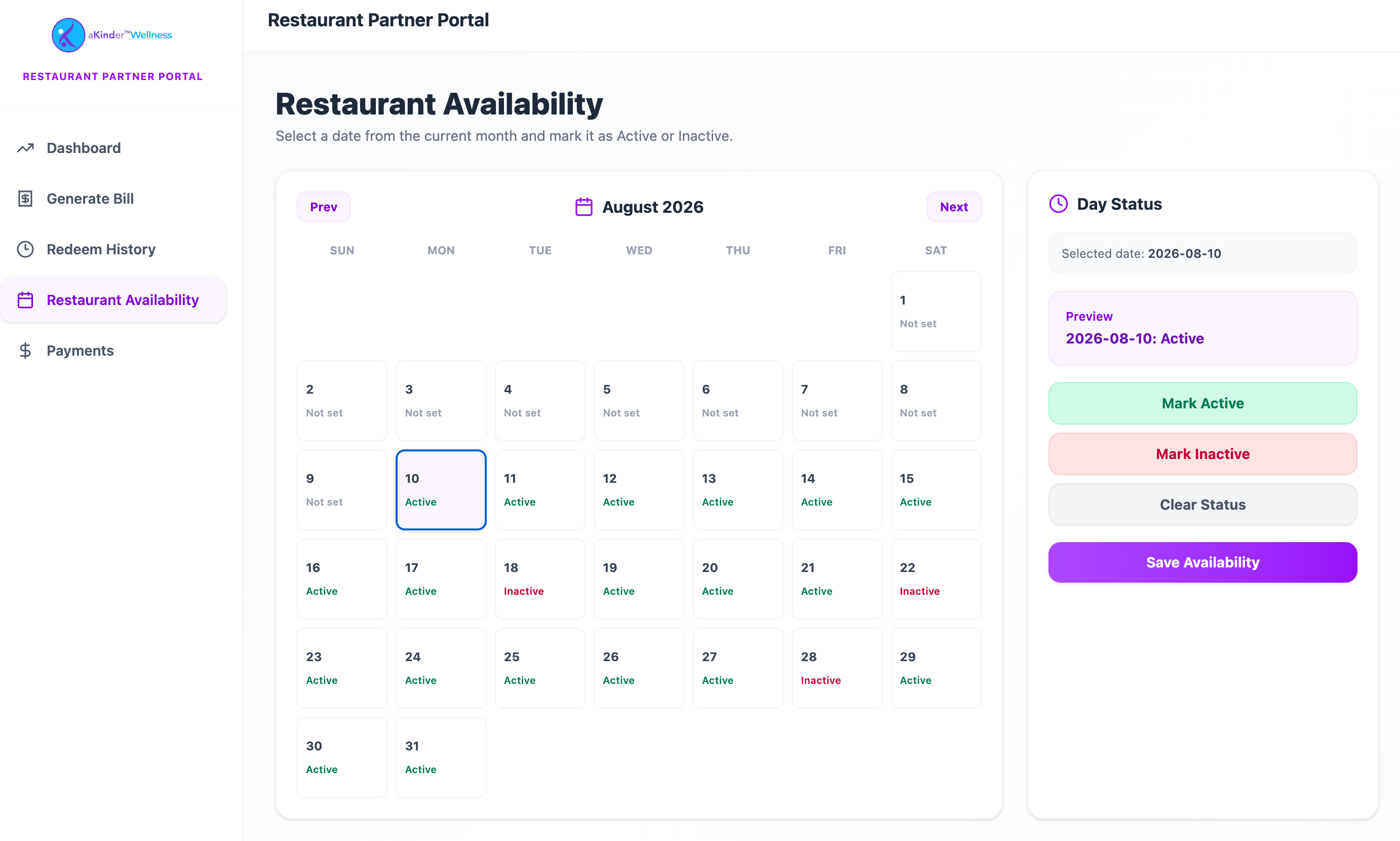1400x841 pixels.
Task: Save Availability changes
Action: point(1202,562)
